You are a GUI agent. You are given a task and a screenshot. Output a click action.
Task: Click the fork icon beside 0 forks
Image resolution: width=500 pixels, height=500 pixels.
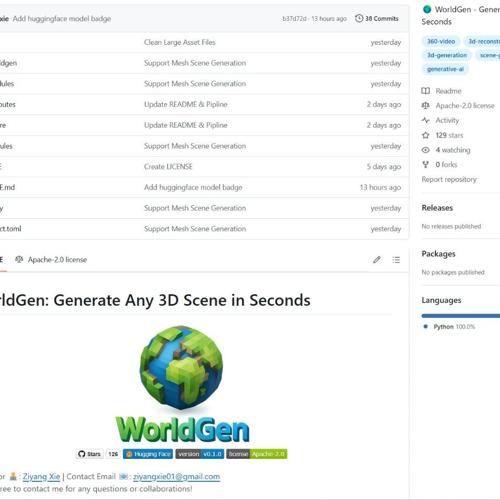point(426,164)
